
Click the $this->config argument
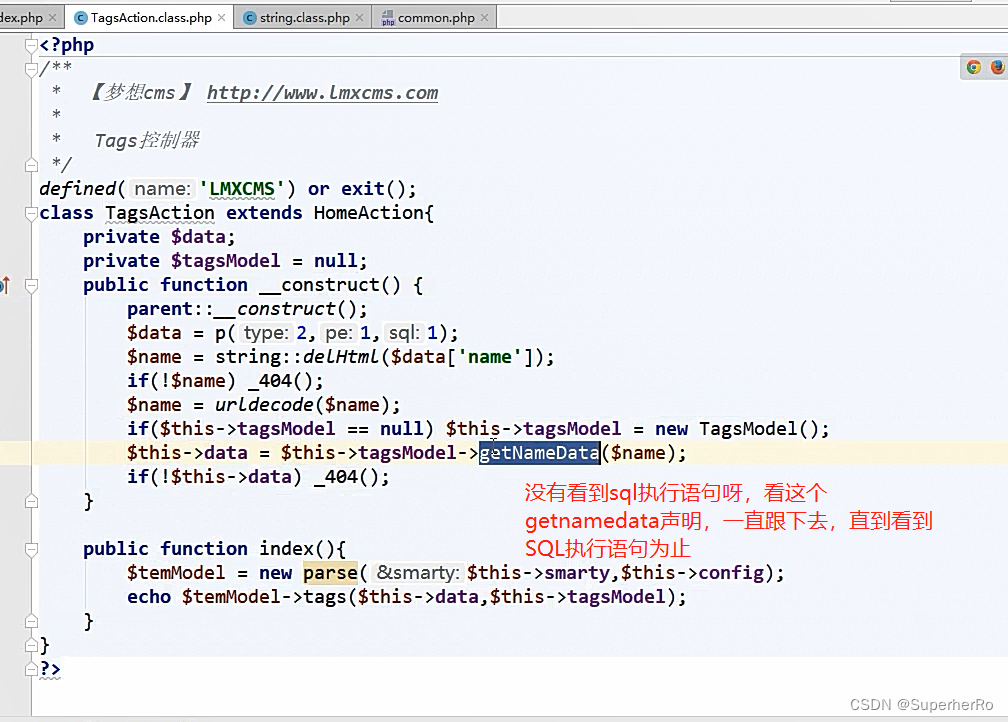[x=692, y=573]
